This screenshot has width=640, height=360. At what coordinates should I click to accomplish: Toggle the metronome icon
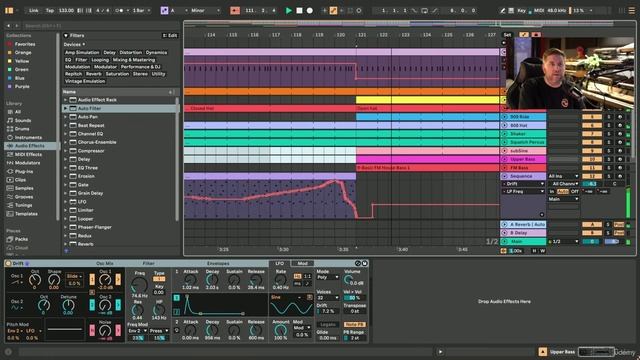119,11
